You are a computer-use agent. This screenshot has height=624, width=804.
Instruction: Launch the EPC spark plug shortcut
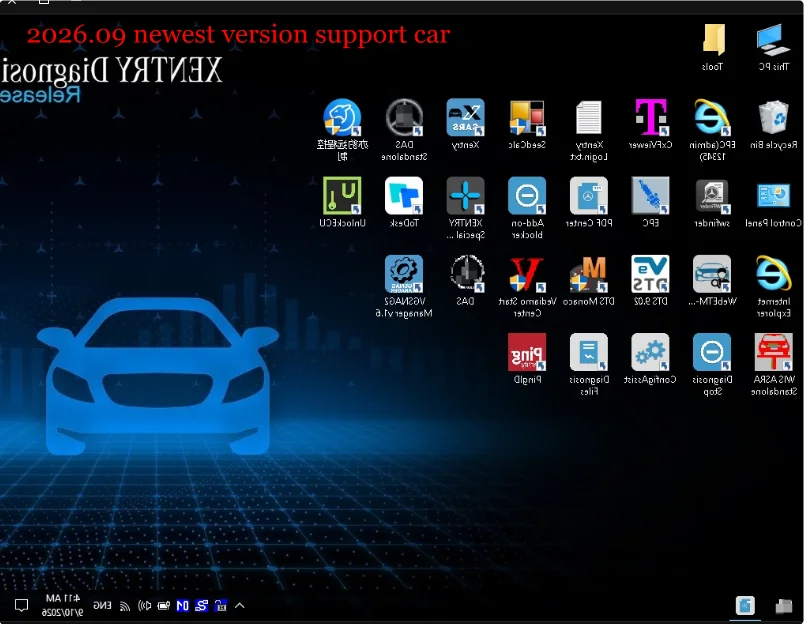tap(650, 203)
